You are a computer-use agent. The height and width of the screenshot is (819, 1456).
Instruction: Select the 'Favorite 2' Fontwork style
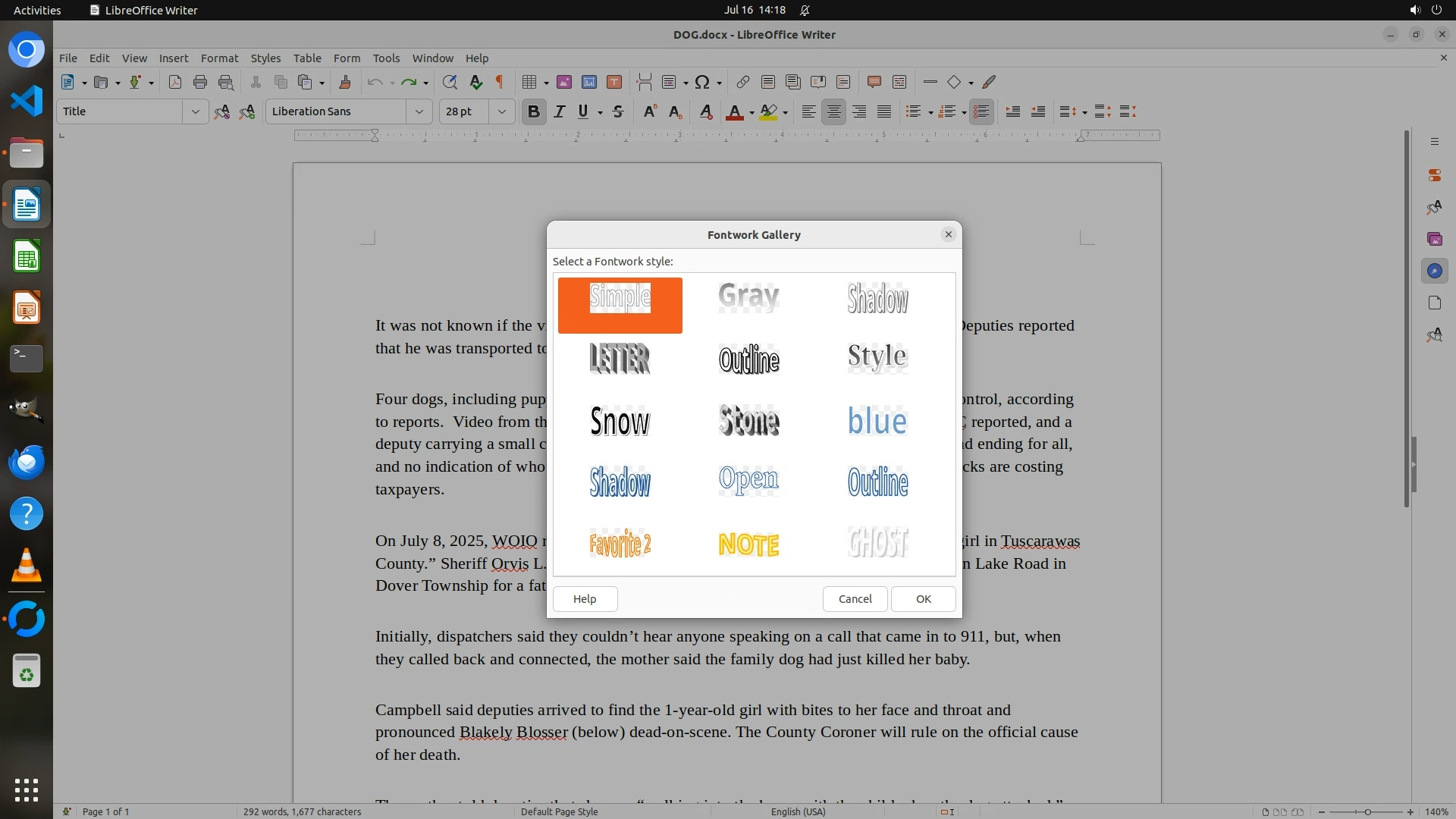(x=620, y=543)
